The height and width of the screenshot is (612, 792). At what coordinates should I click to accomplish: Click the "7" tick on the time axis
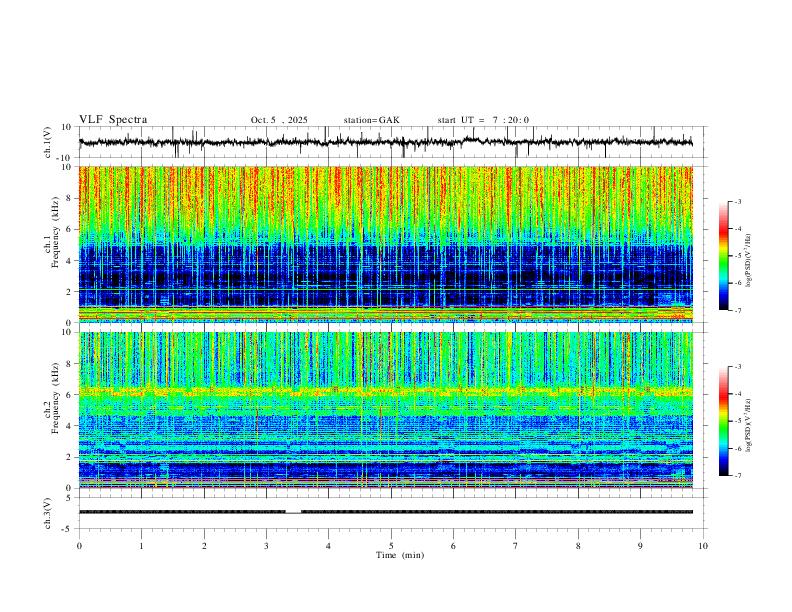pos(516,546)
